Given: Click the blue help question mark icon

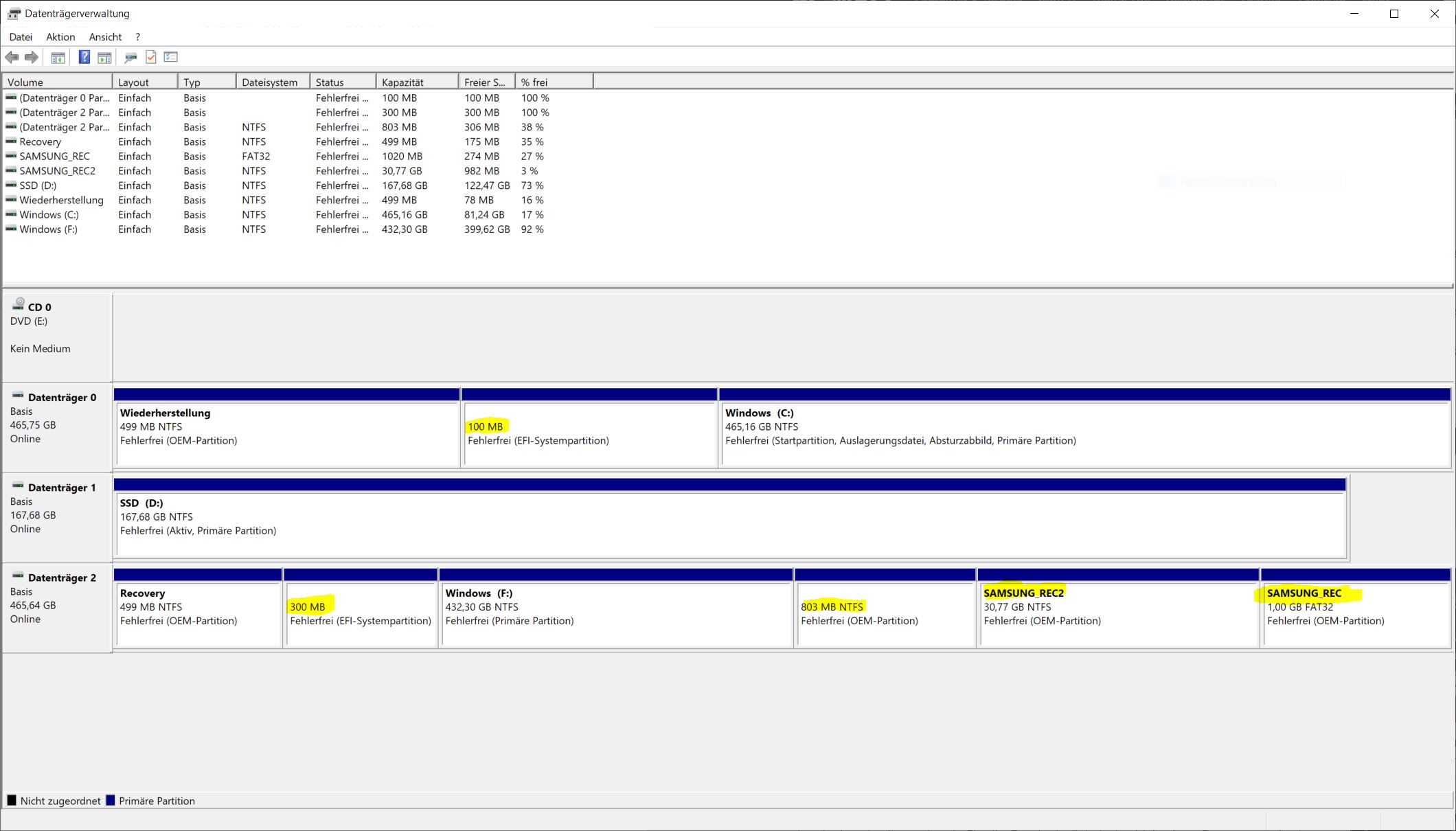Looking at the screenshot, I should click(84, 58).
